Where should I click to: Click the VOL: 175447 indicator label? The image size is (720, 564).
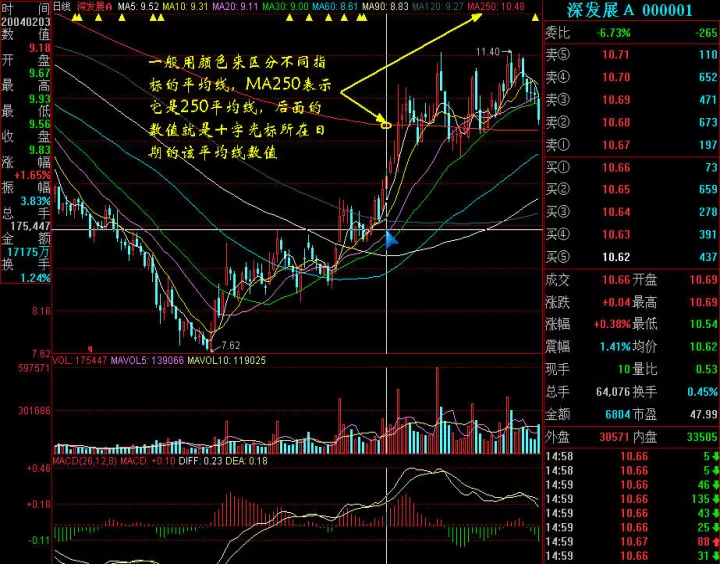[80, 361]
